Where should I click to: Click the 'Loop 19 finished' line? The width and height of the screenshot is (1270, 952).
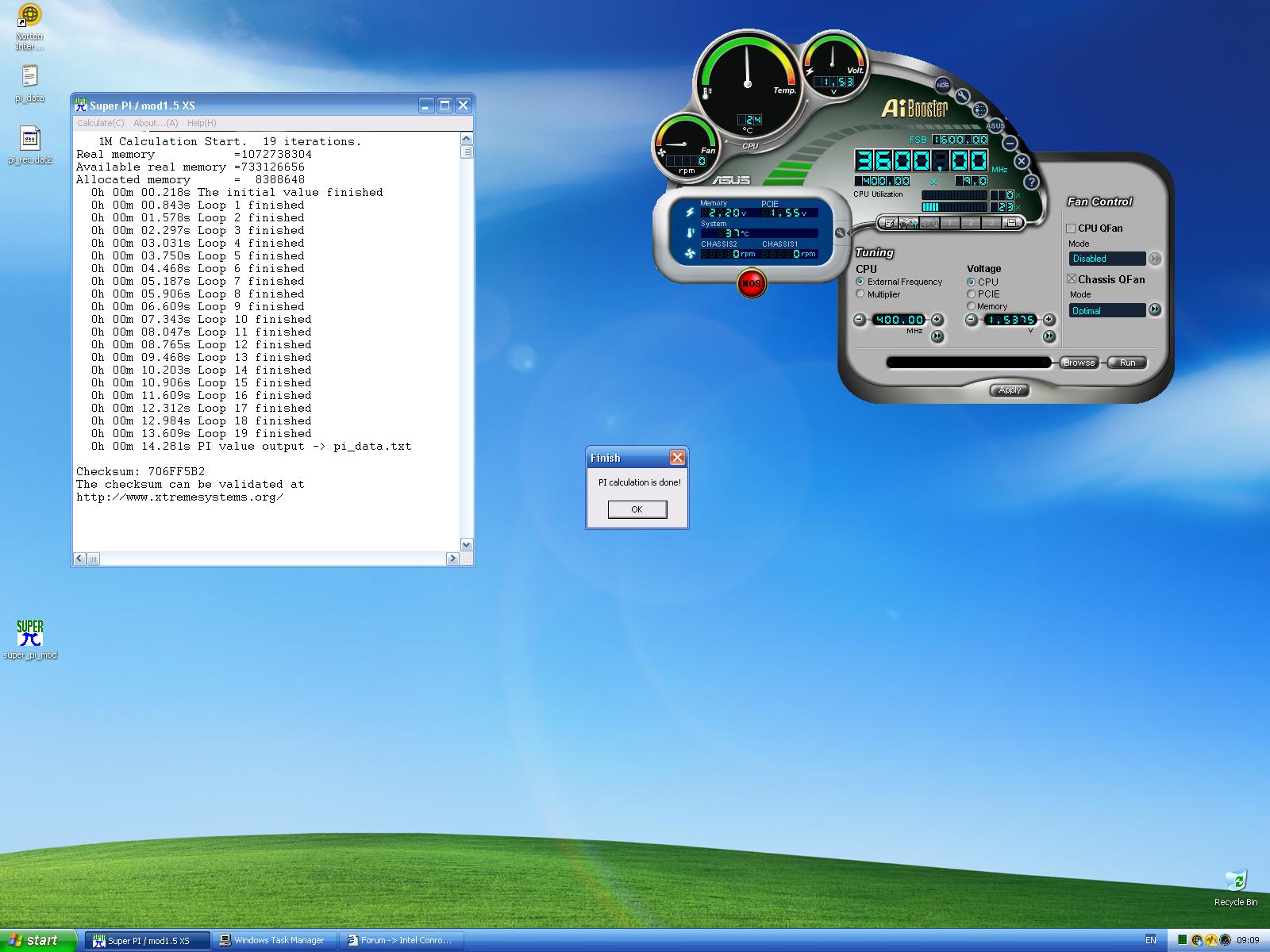click(x=202, y=434)
